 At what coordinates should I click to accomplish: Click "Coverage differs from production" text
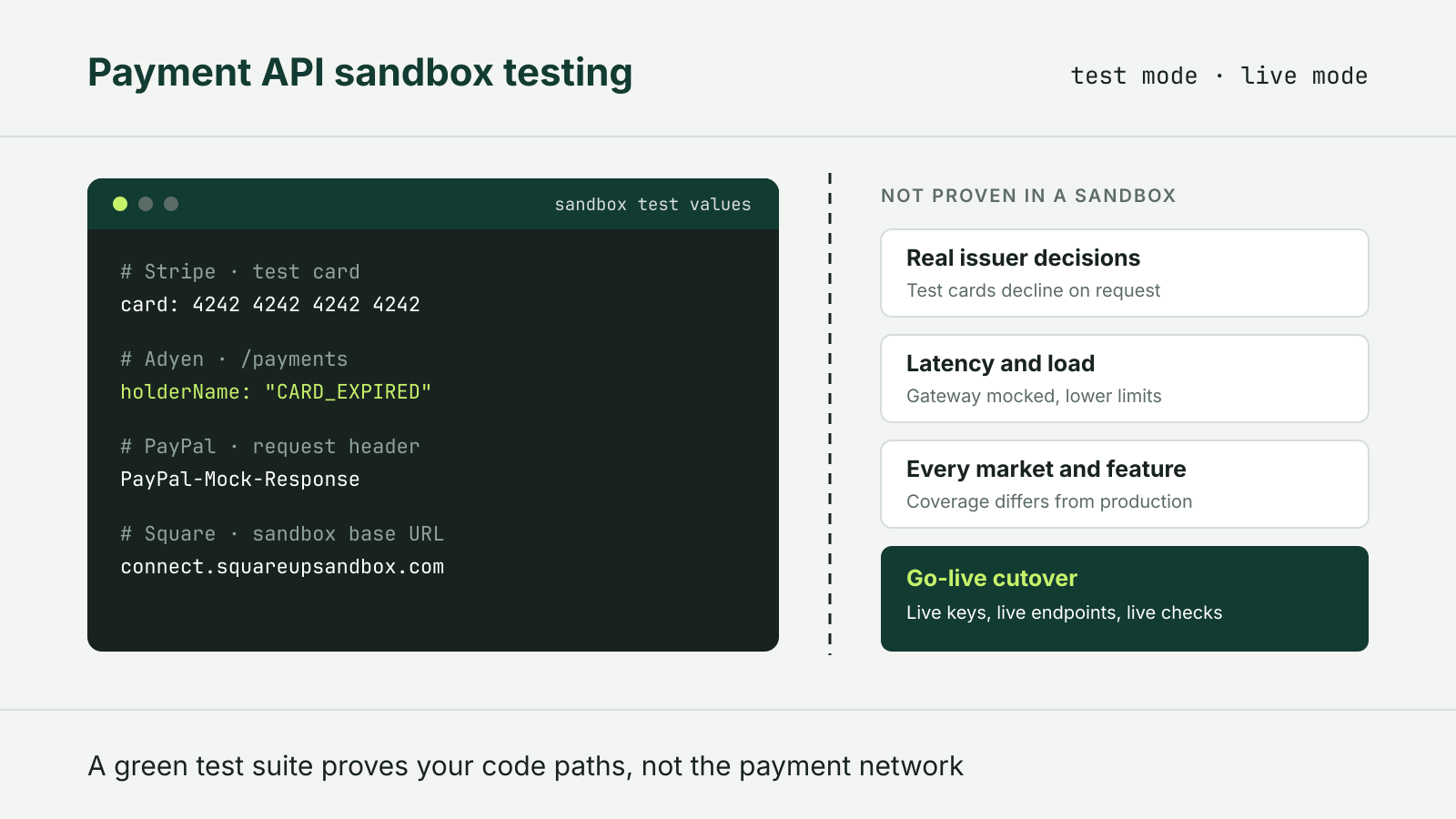(x=1049, y=501)
